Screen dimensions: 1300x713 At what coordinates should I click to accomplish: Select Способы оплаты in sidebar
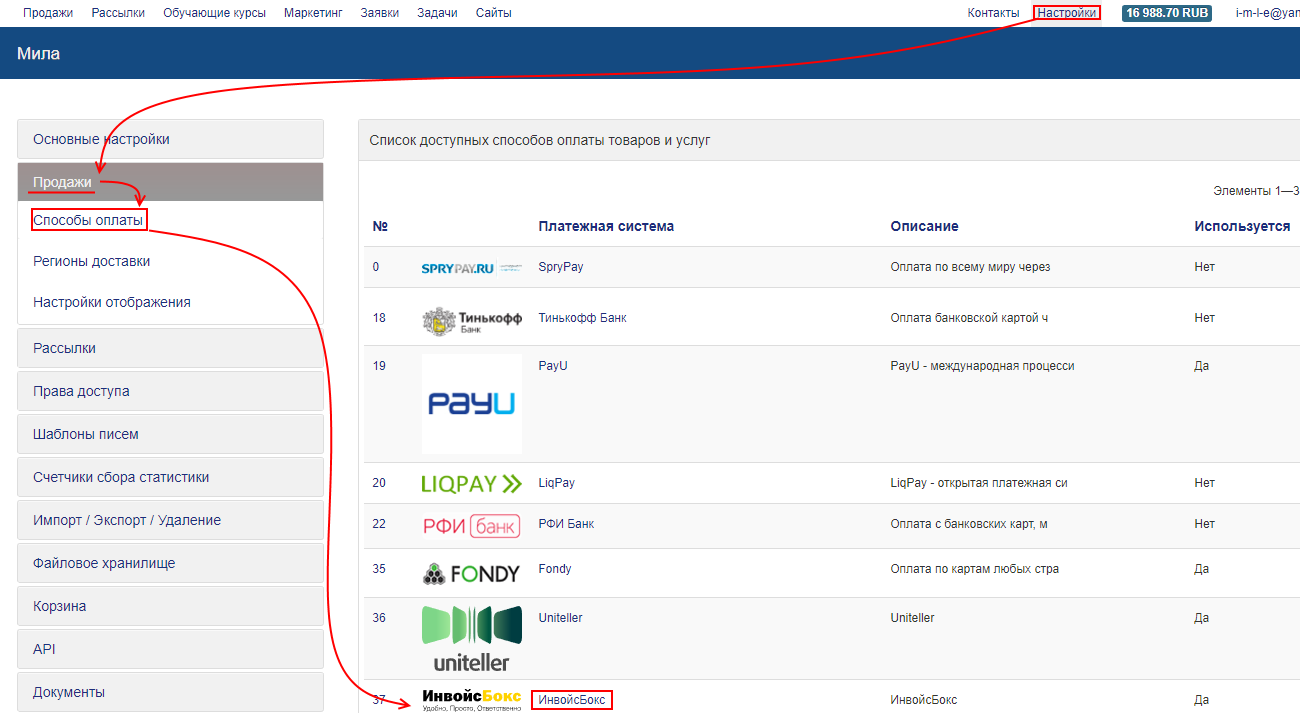[88, 220]
